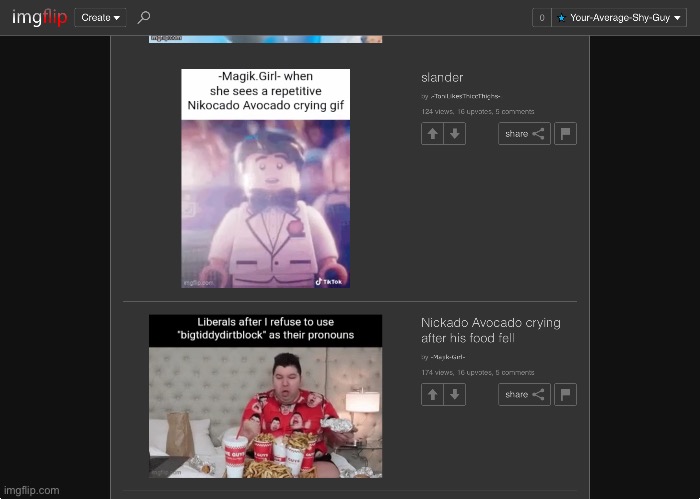Open the Create dropdown menu
The height and width of the screenshot is (499, 700).
[100, 18]
